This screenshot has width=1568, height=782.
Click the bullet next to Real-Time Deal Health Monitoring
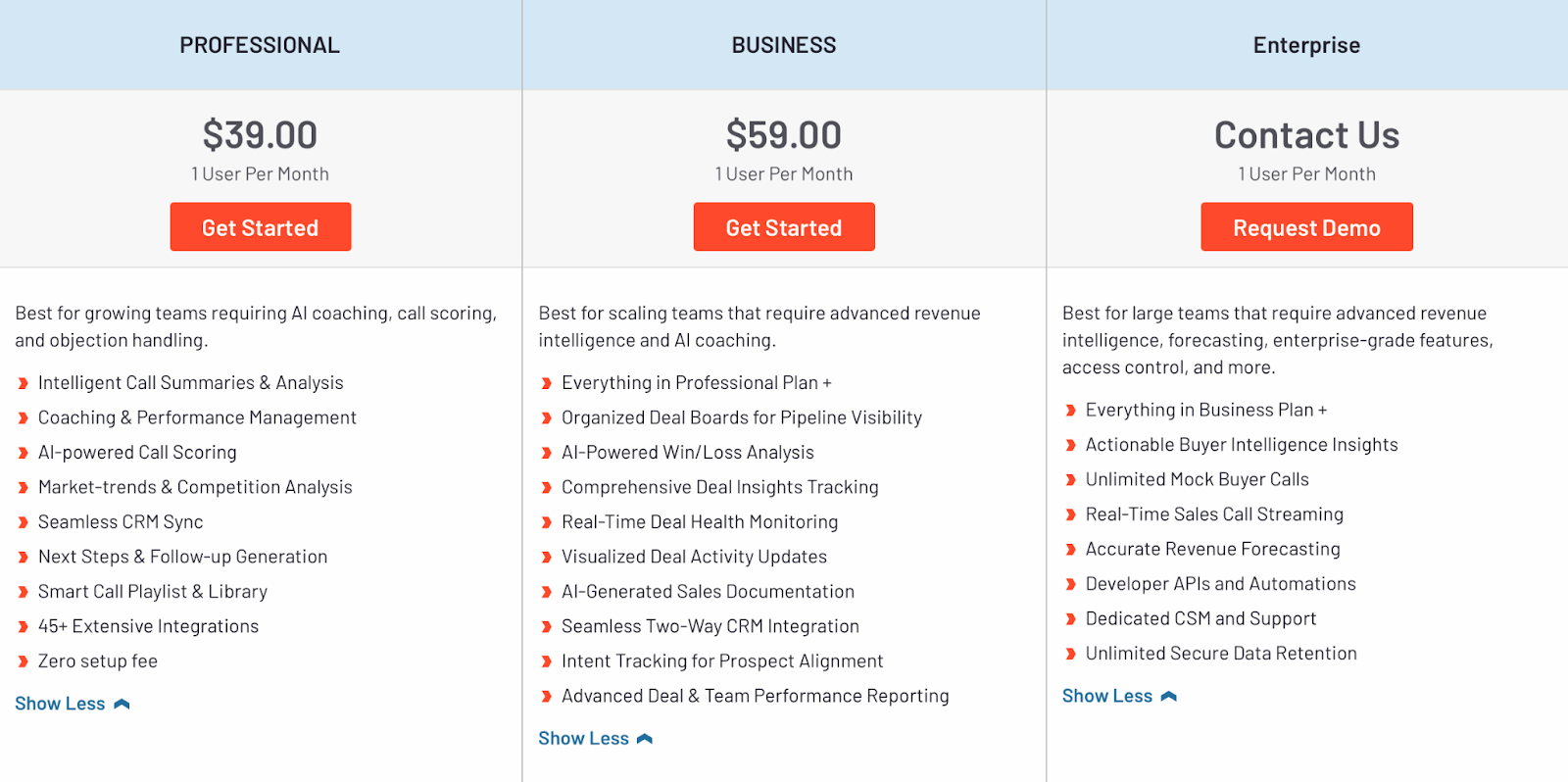[547, 522]
